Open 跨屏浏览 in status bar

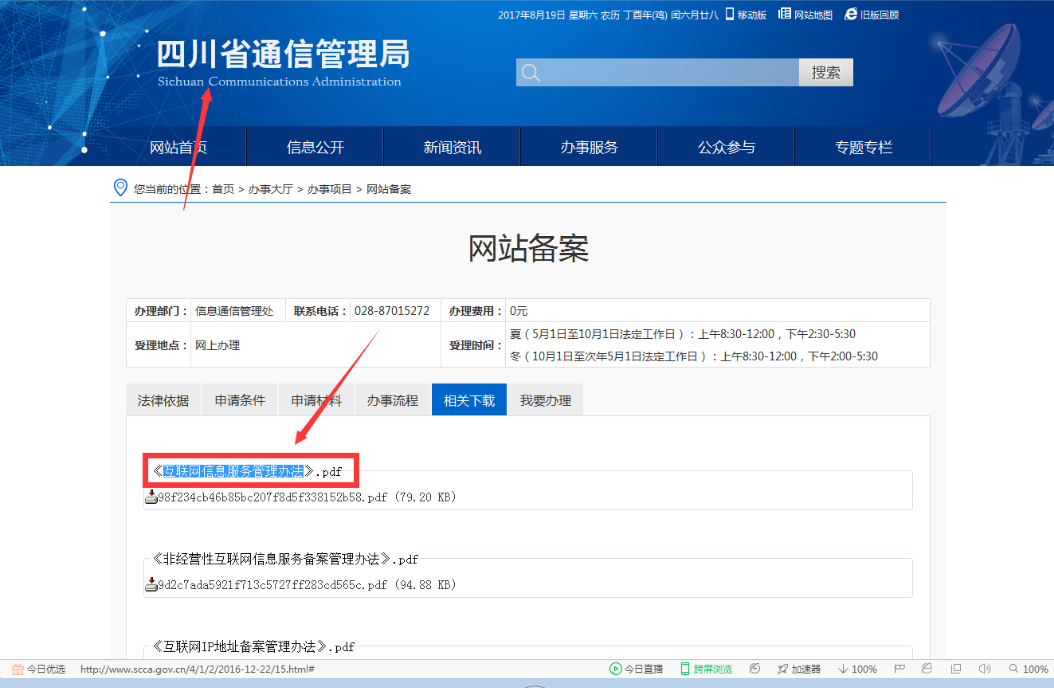[706, 669]
